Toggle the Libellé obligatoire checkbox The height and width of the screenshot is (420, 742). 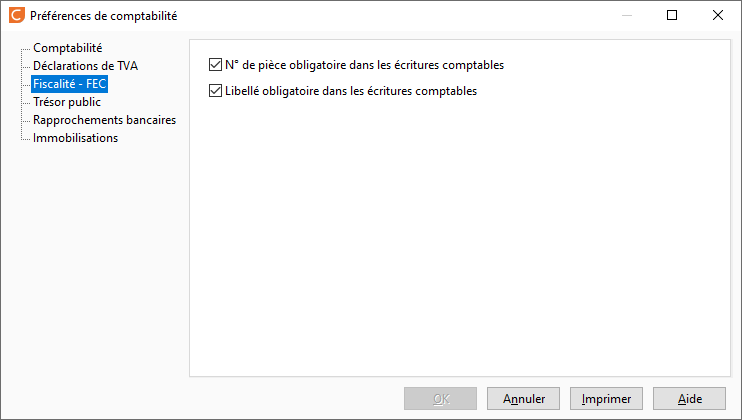click(215, 91)
